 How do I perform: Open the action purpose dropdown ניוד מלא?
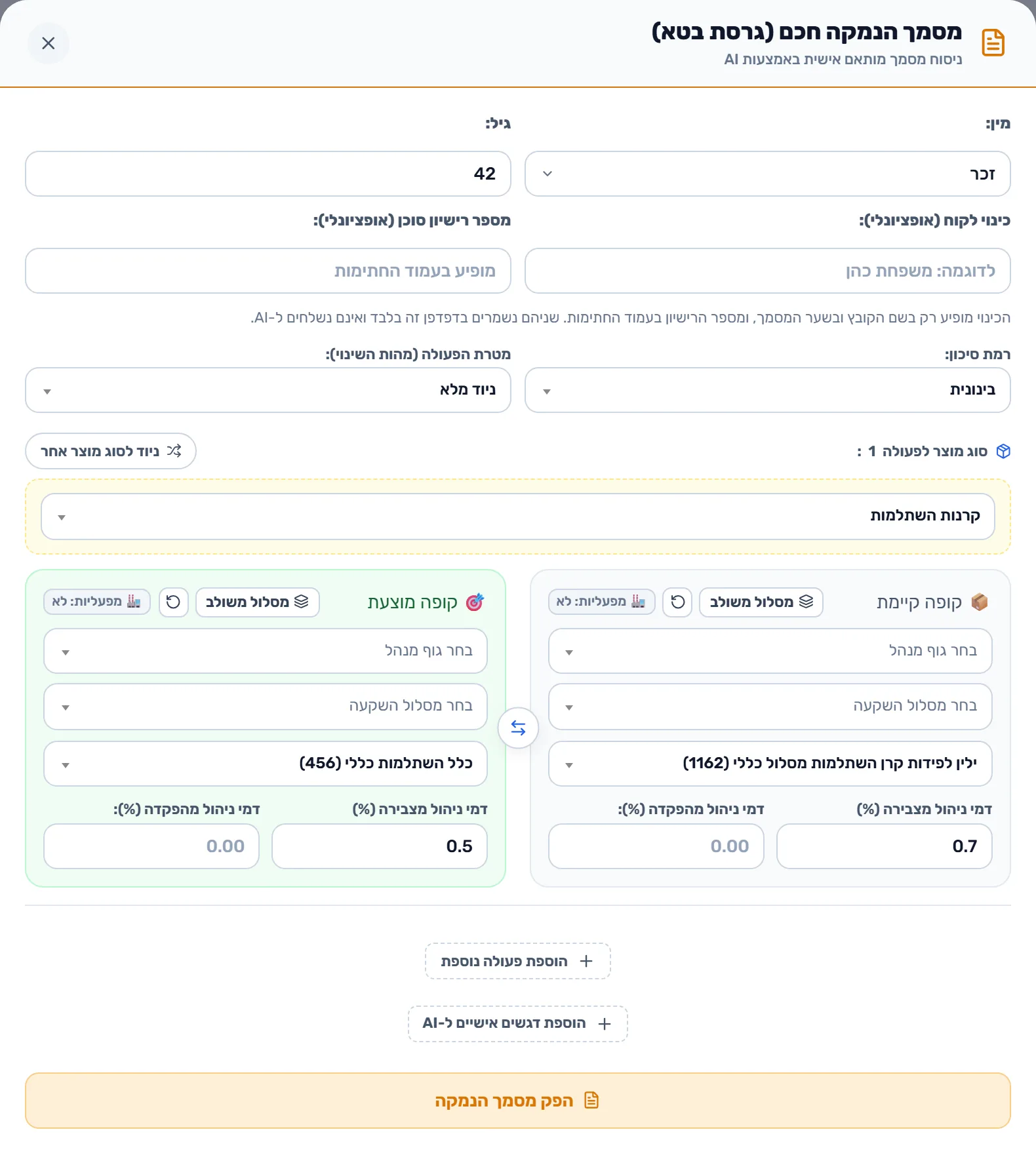click(x=268, y=390)
